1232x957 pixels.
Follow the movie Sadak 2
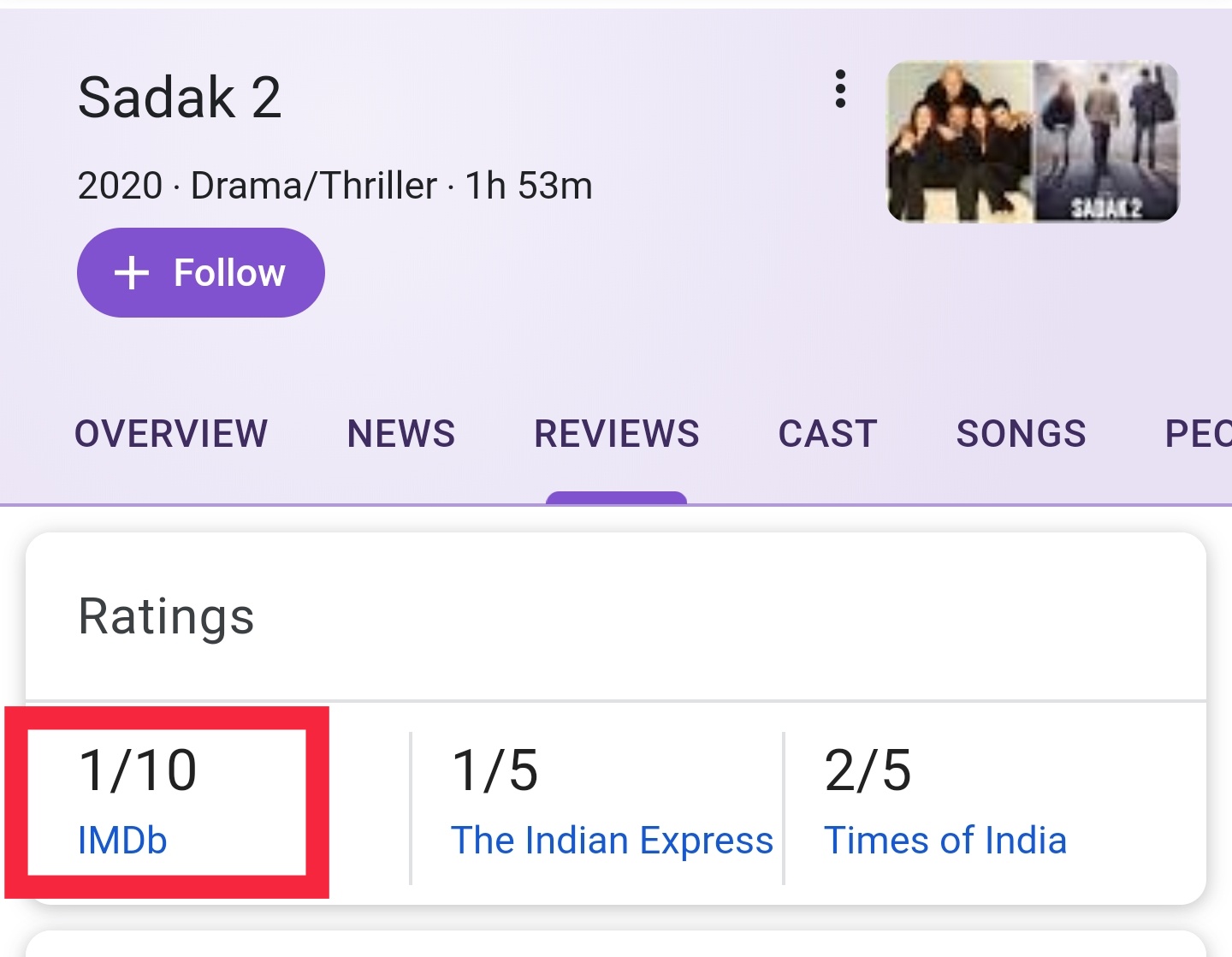201,272
